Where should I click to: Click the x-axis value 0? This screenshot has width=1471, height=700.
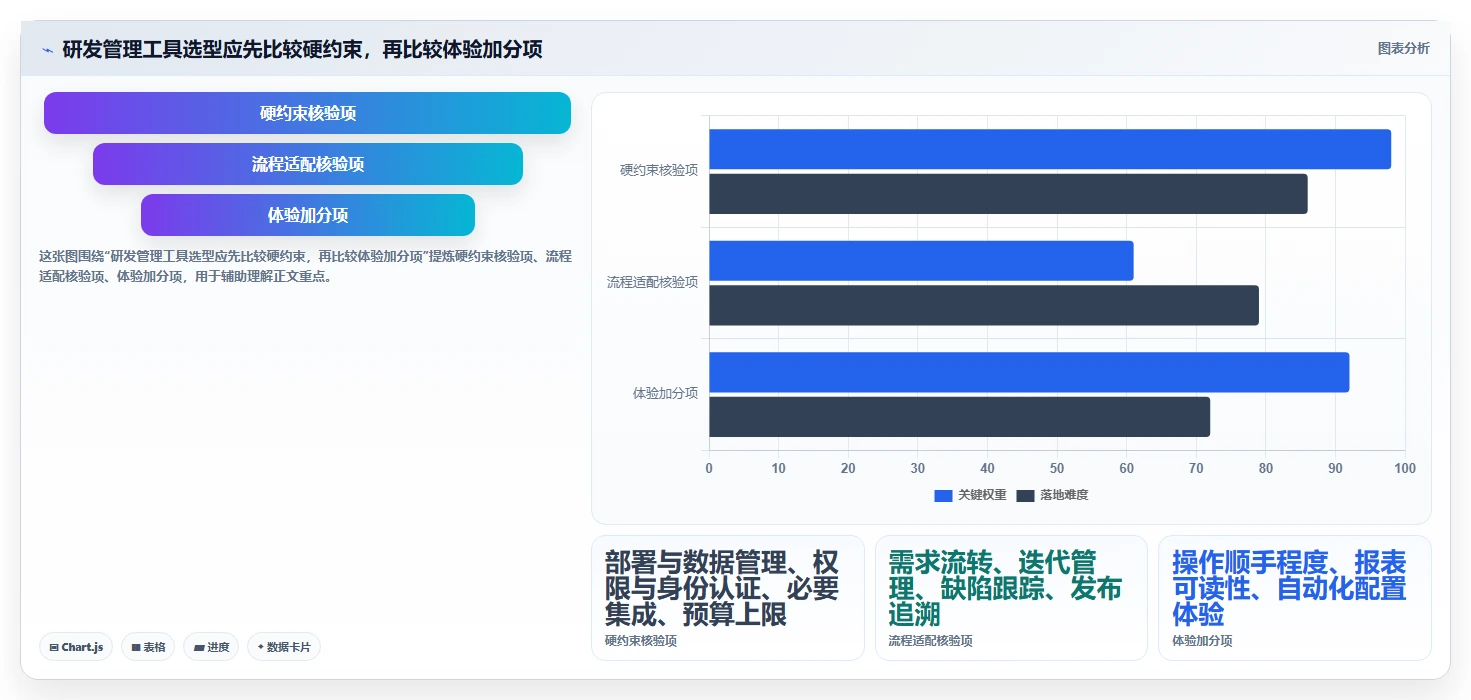[x=709, y=468]
